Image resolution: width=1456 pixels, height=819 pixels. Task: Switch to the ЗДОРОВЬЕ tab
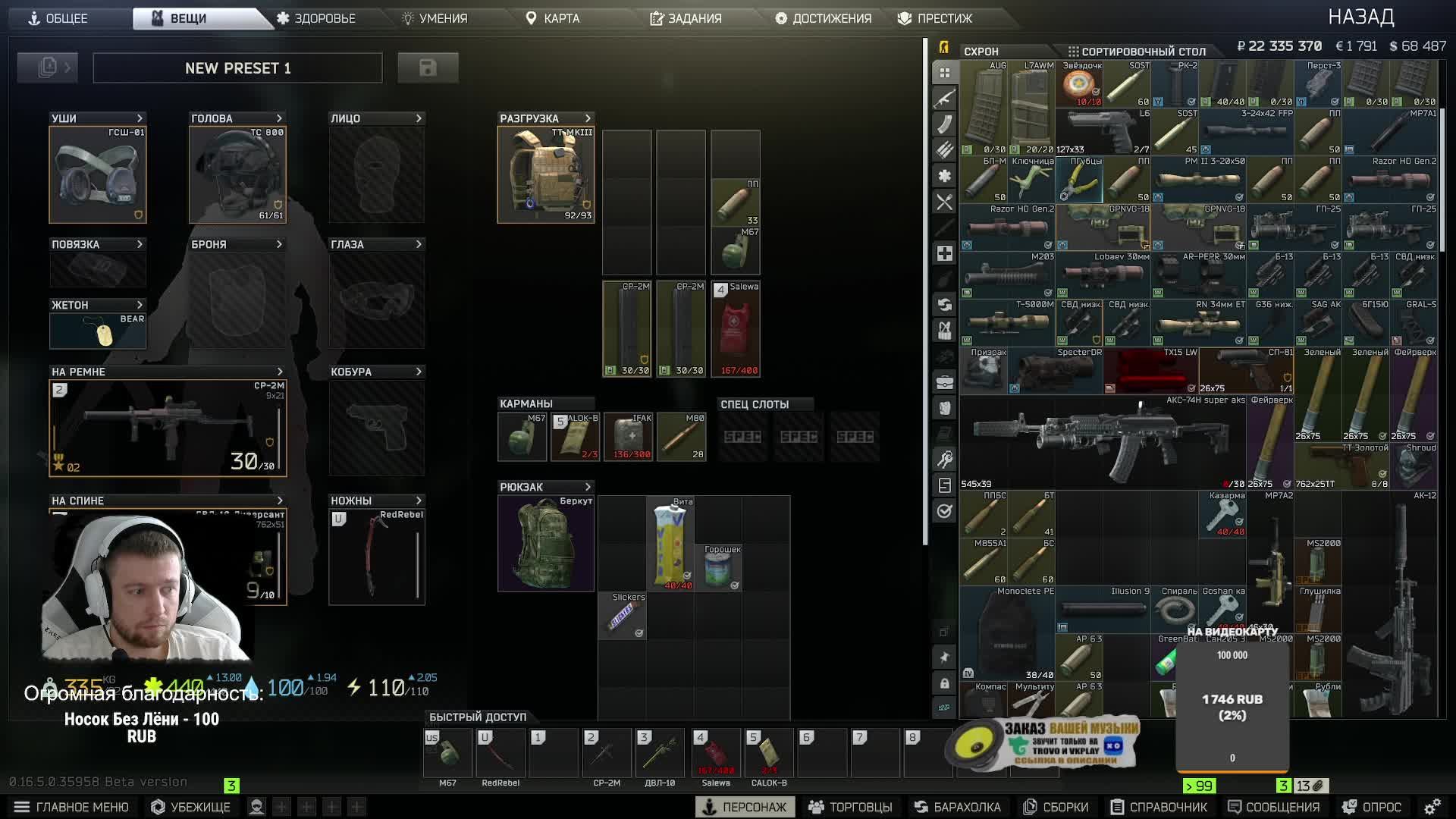316,18
